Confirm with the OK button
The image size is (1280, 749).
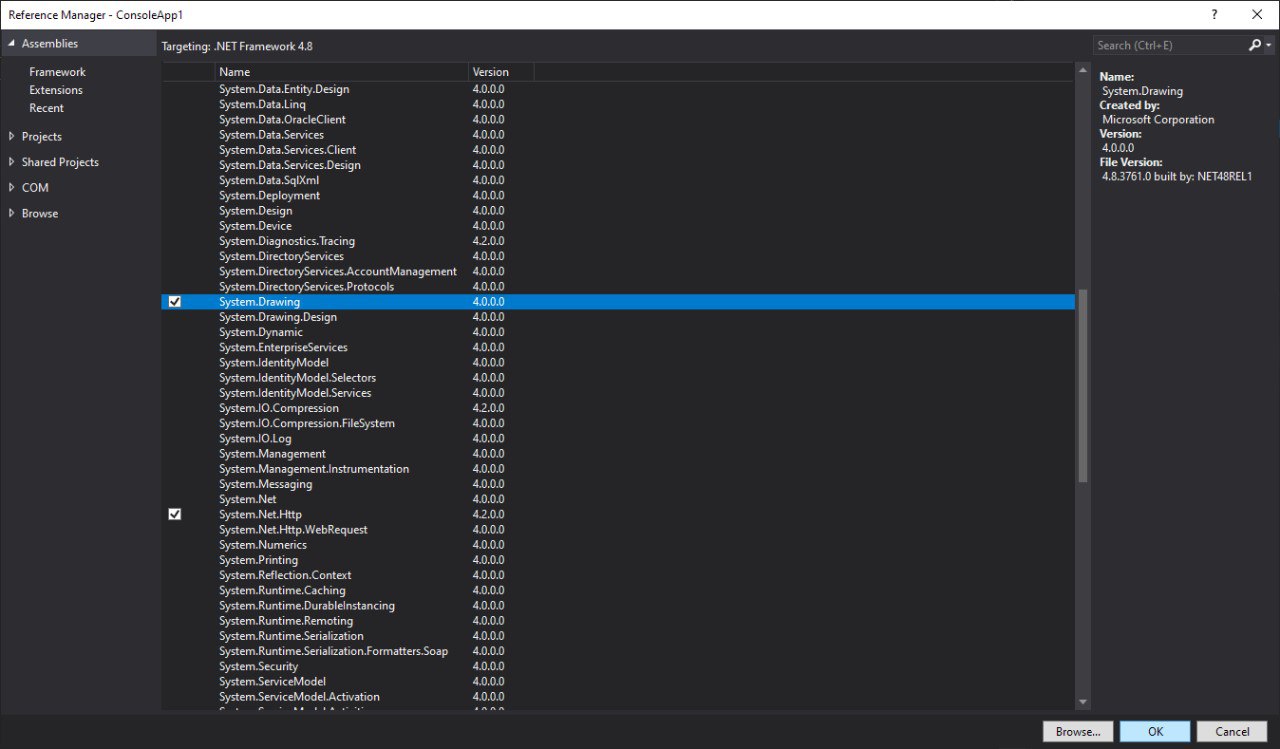click(x=1155, y=731)
